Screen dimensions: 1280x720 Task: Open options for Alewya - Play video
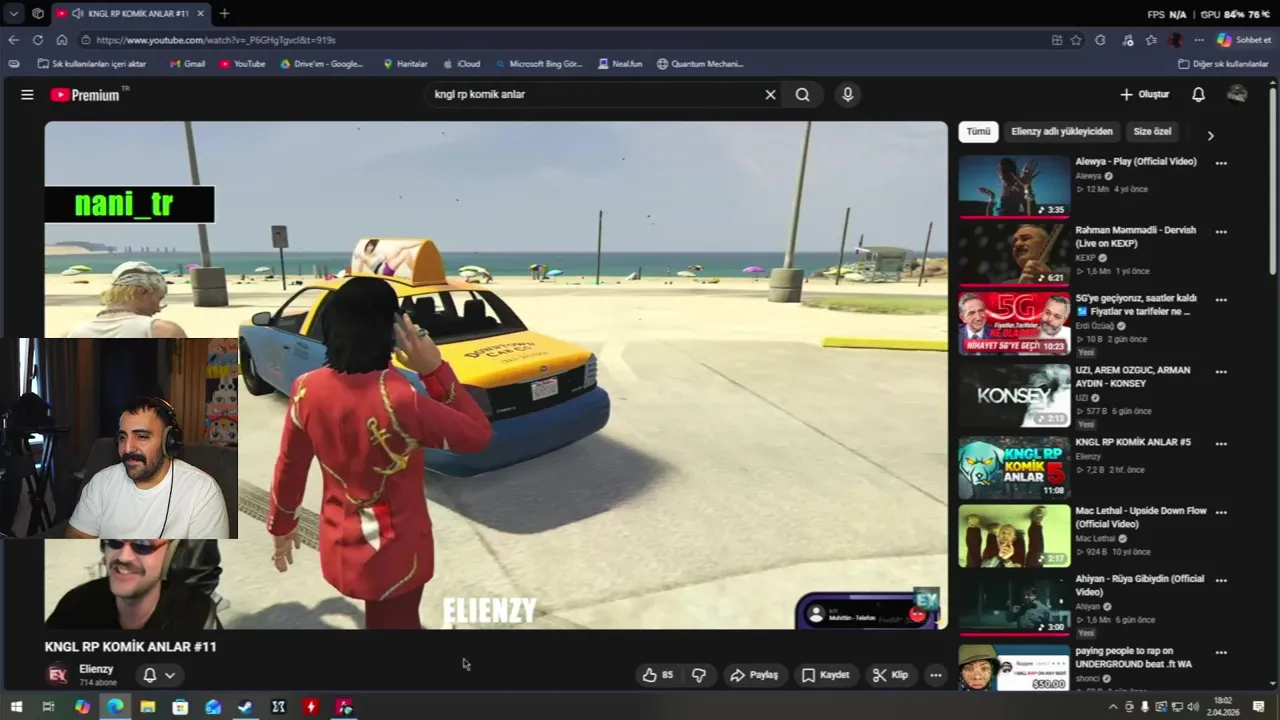coord(1221,163)
